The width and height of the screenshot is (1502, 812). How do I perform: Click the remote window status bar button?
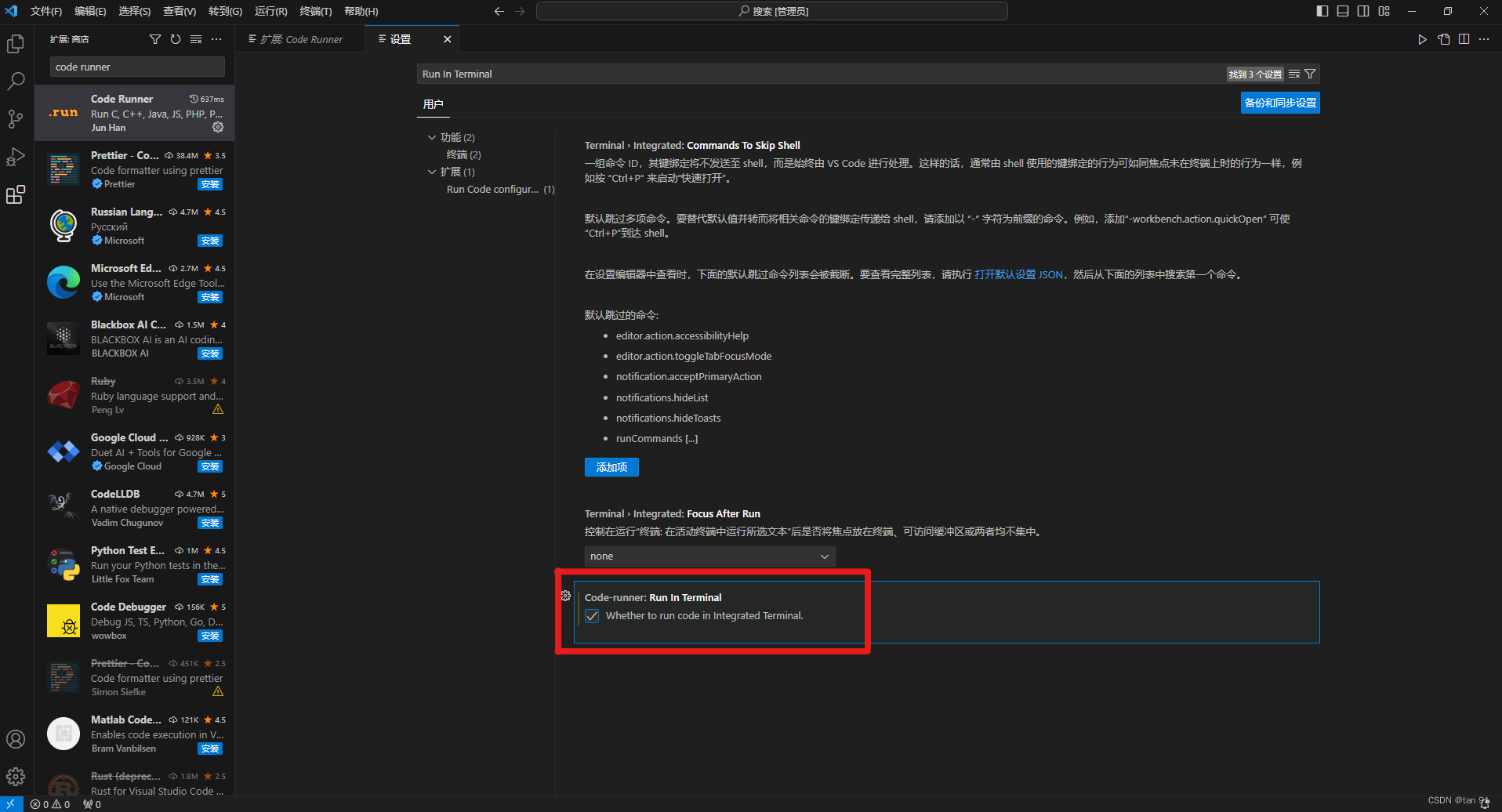[x=11, y=804]
